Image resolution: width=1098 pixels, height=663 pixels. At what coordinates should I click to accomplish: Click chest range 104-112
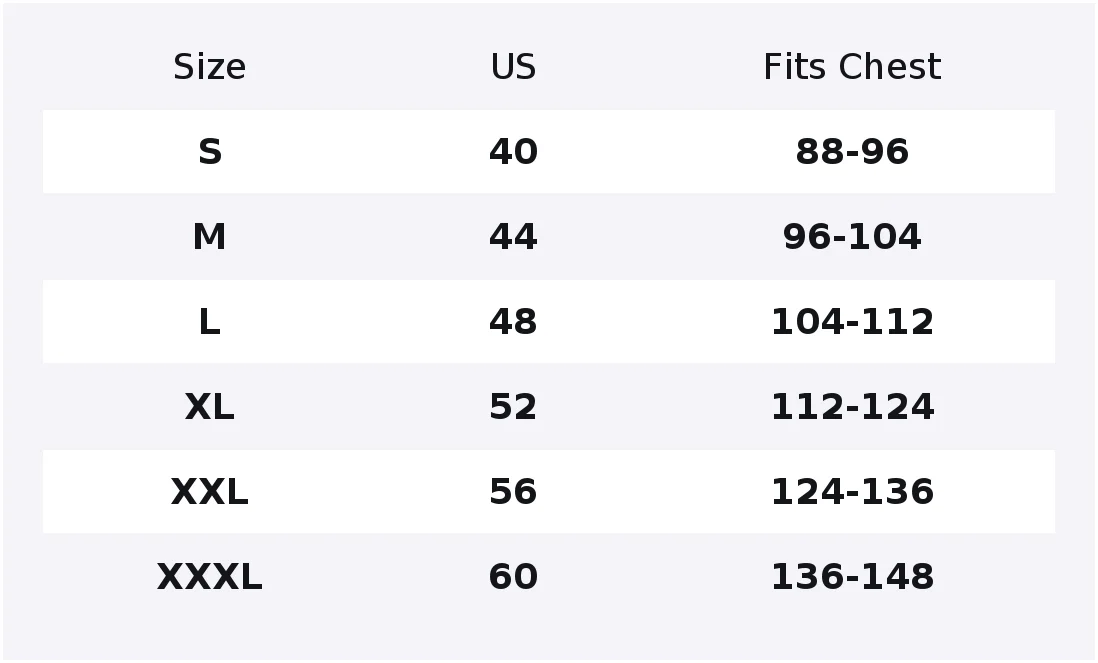coord(852,322)
